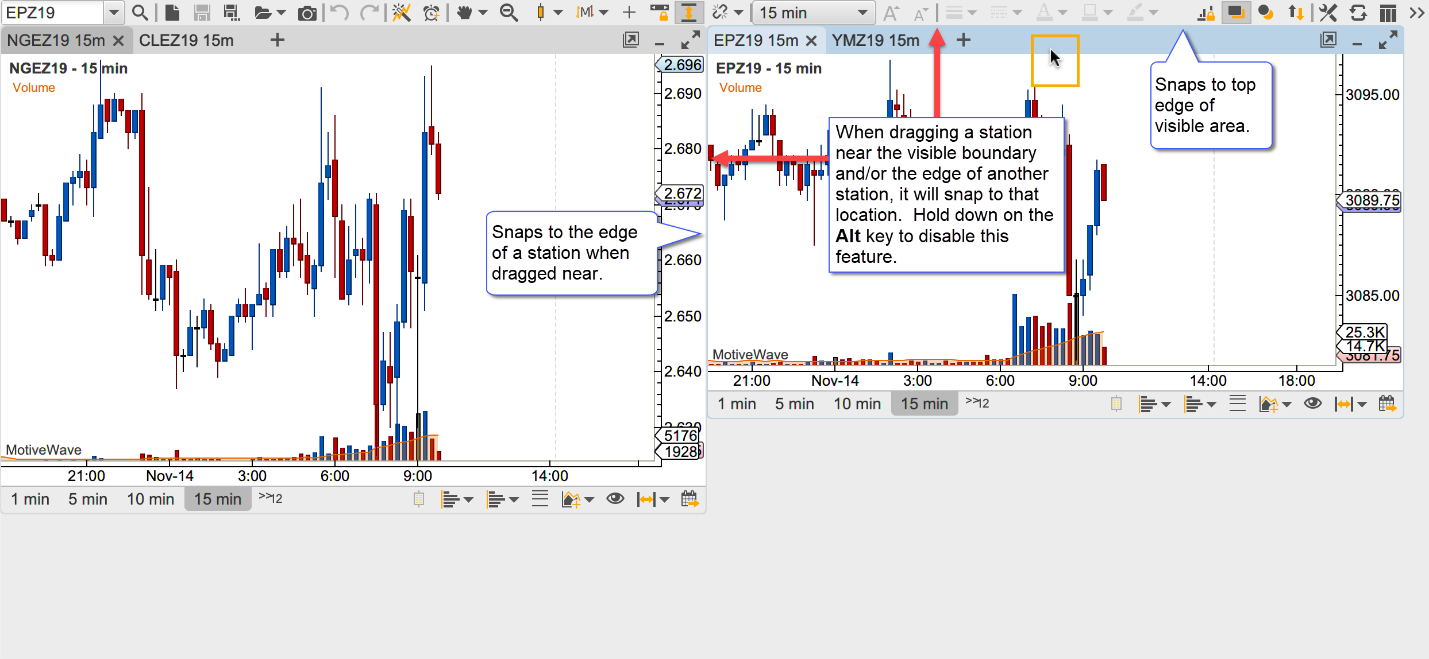Screen dimensions: 1429x659
Task: Click the refresh arrows icon in top toolbar
Action: coord(1358,13)
